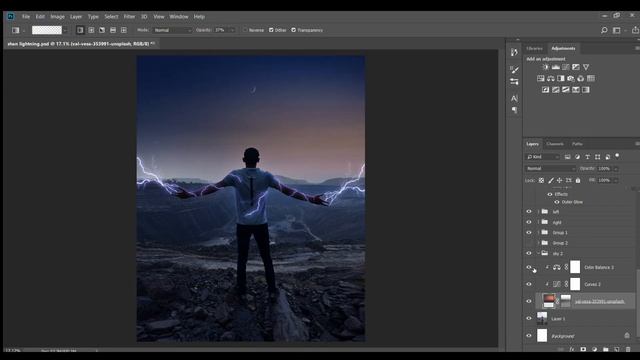Filter layers by smart objects
640x360 pixels.
pos(607,157)
